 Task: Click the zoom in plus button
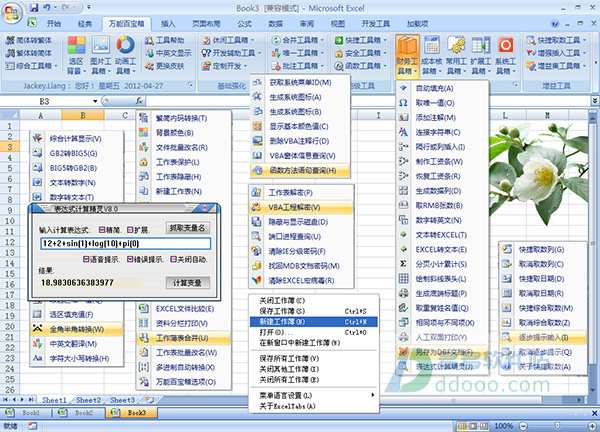pos(592,426)
